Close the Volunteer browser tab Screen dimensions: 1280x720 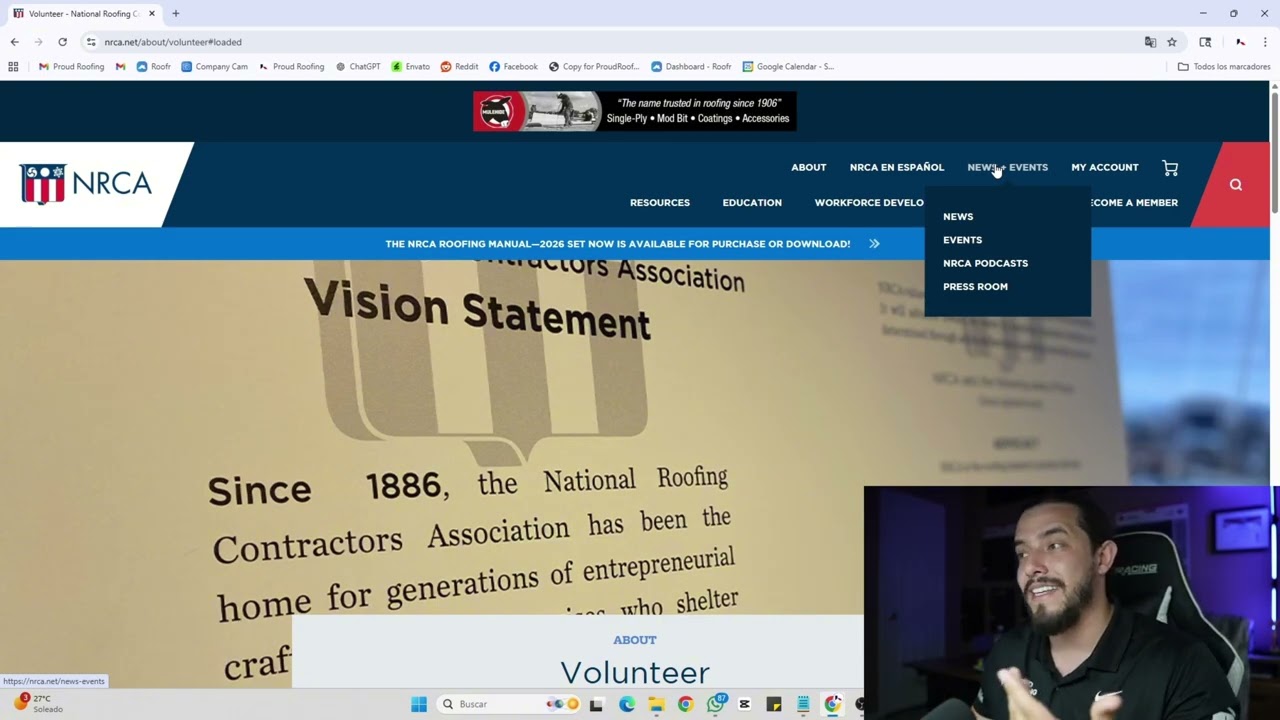point(152,14)
